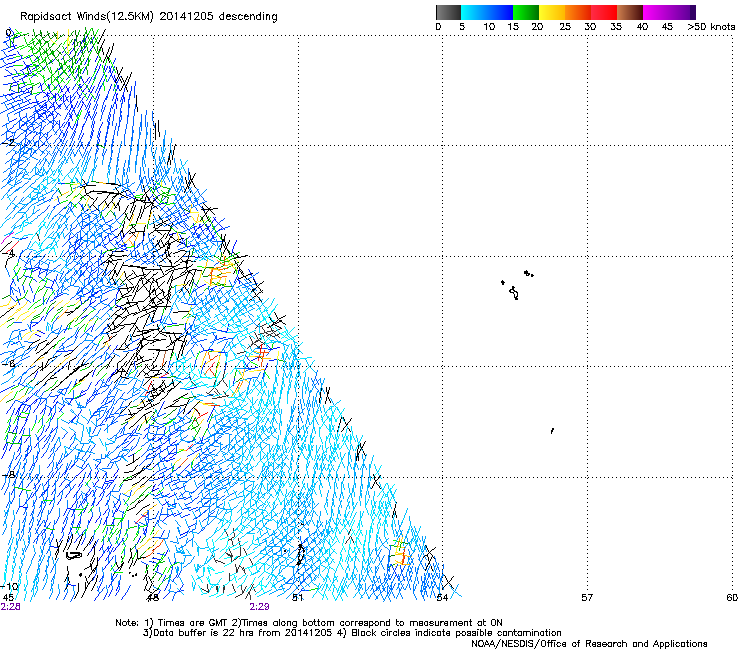Click the magenta 40-45 knots legend swatch
The height and width of the screenshot is (650, 740).
click(x=656, y=12)
